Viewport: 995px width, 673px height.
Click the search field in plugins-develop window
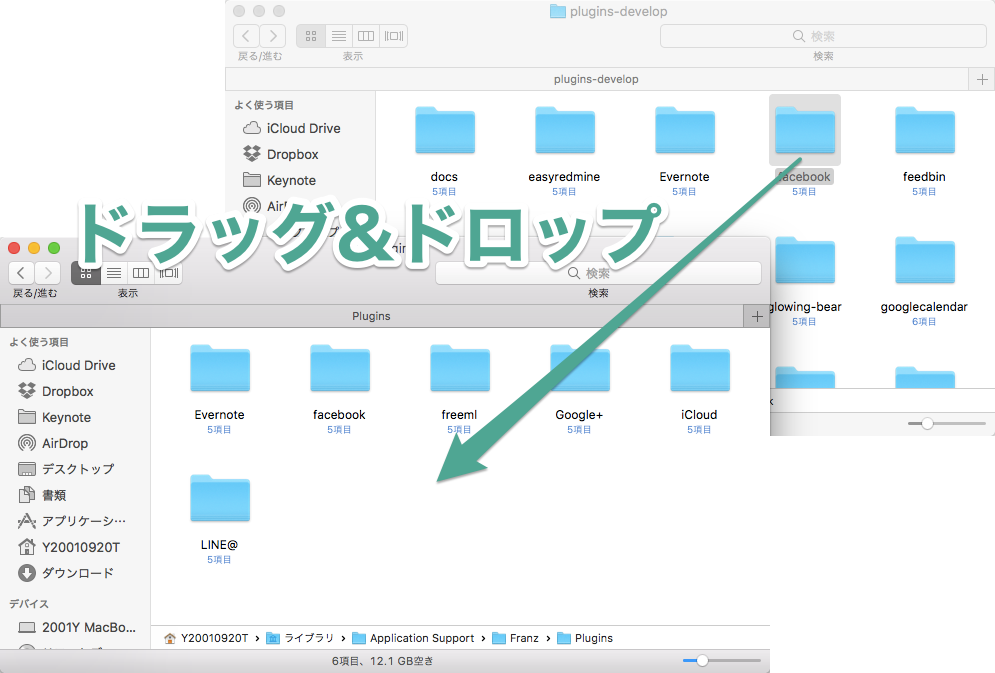(x=823, y=36)
